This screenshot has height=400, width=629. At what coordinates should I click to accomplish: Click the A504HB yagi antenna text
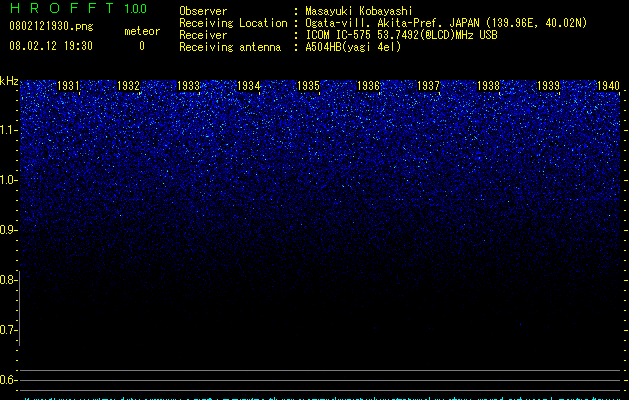pyautogui.click(x=353, y=47)
